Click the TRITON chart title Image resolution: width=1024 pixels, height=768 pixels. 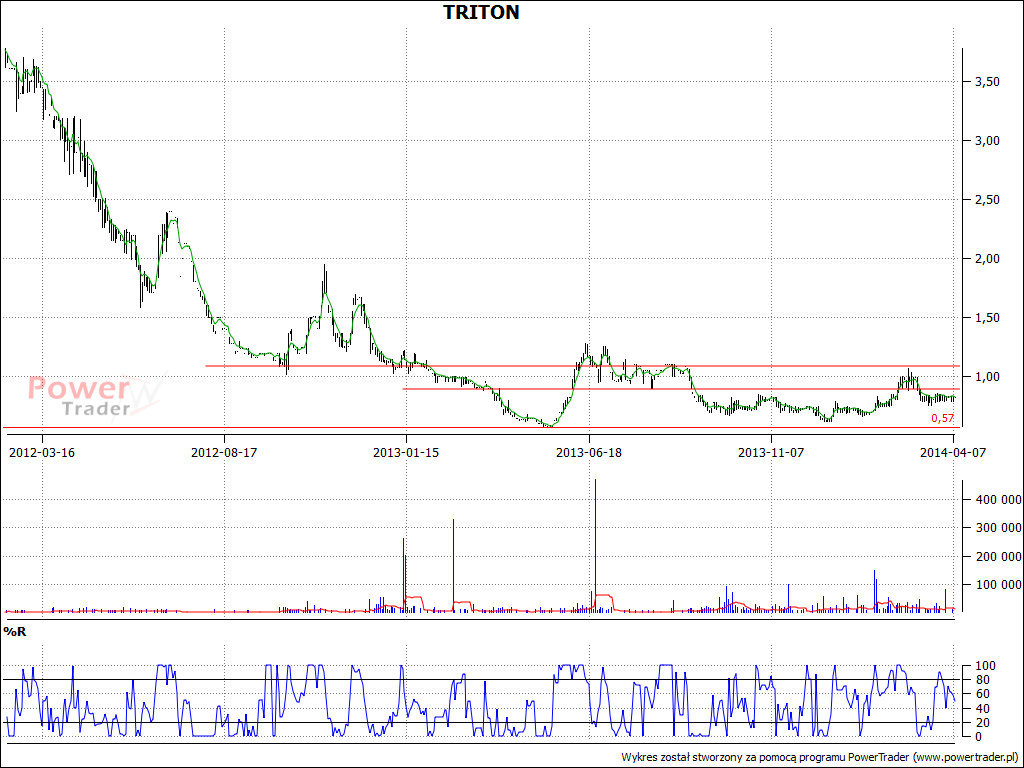481,12
